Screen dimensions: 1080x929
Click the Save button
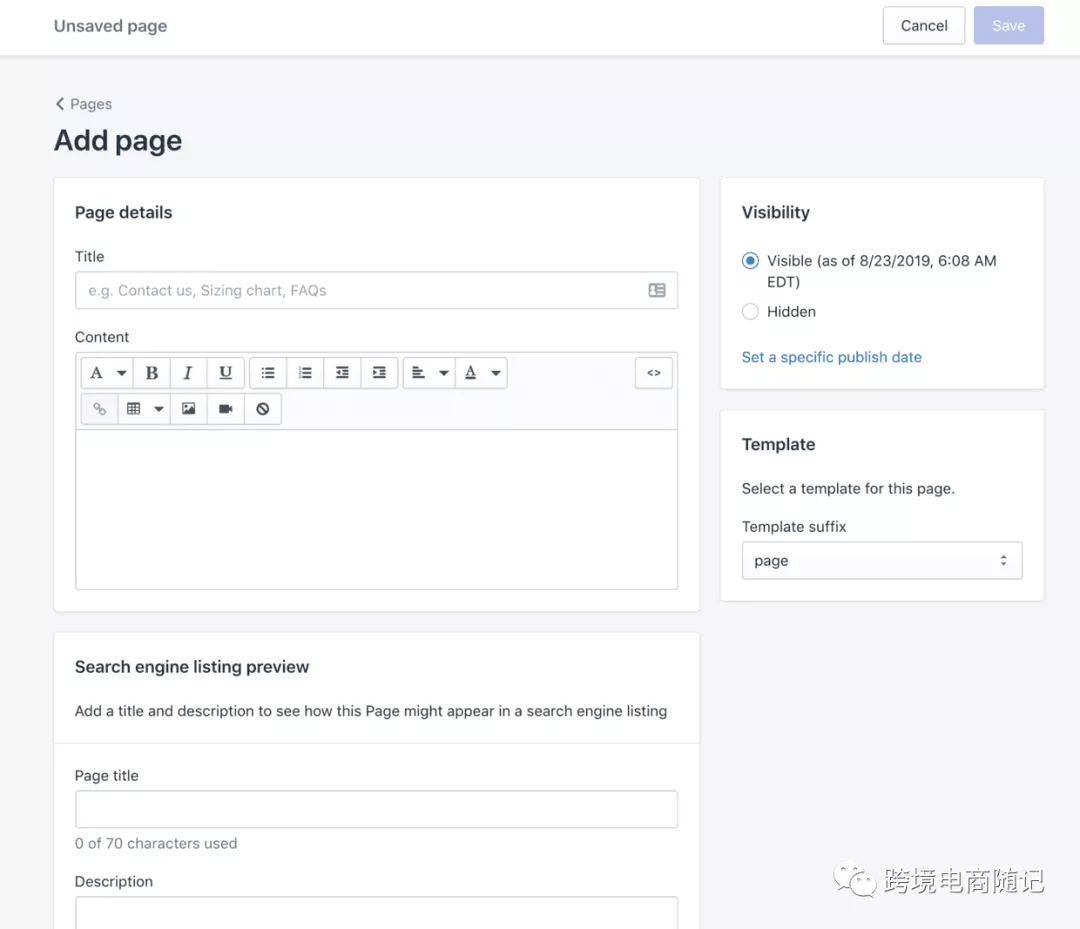(1008, 25)
